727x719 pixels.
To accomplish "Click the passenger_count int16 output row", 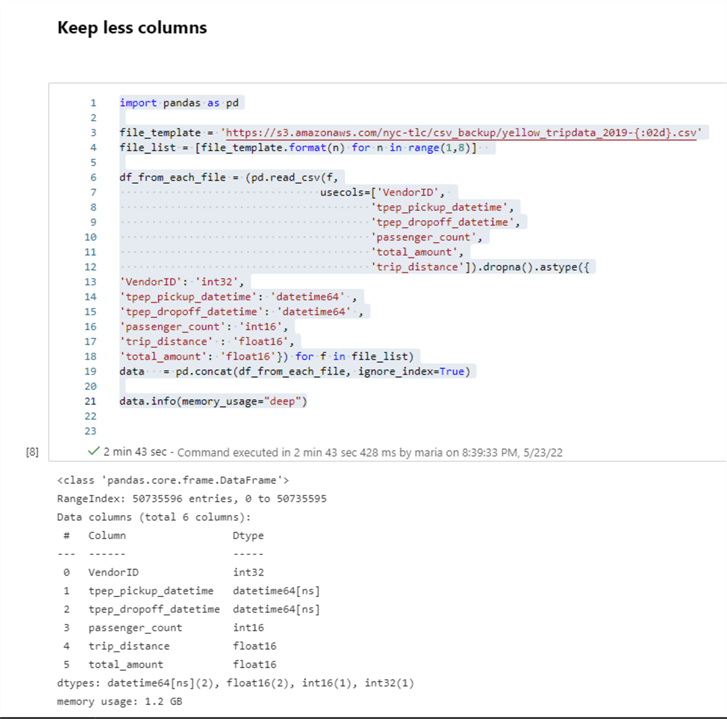I will point(164,628).
